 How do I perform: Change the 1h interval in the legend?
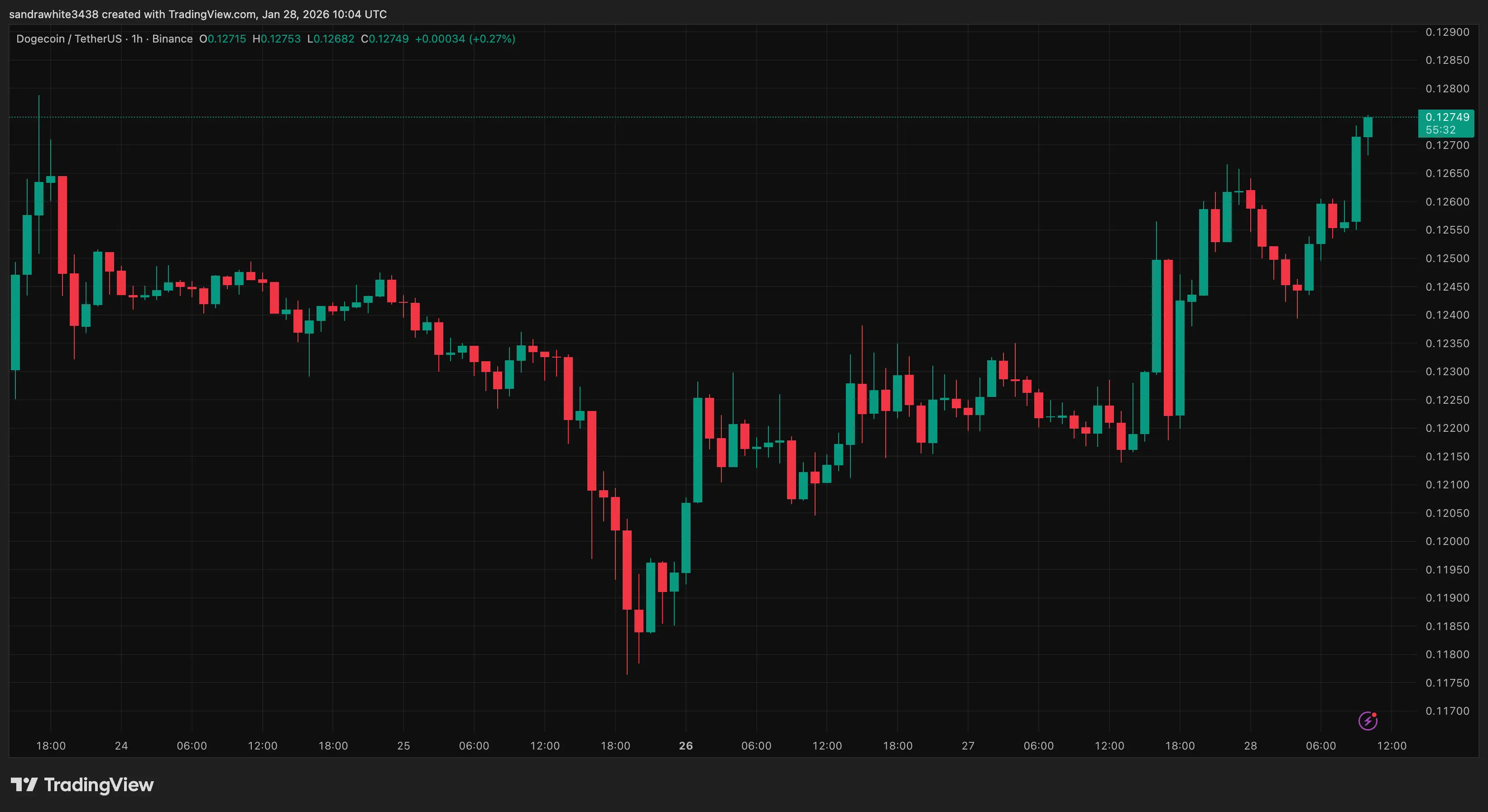point(136,38)
